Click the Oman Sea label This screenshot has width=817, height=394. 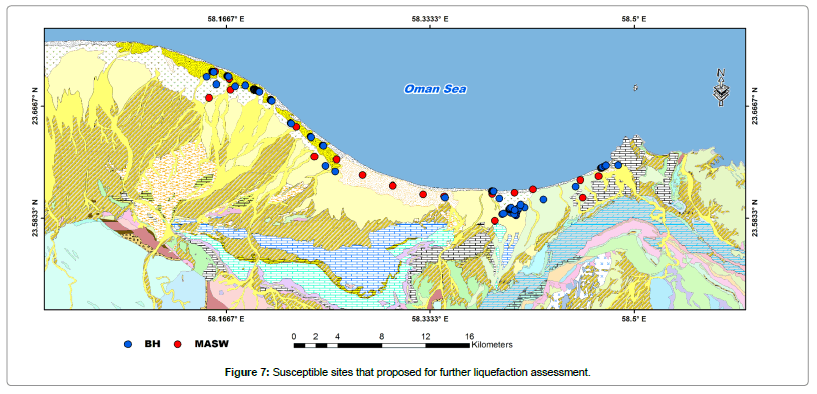coord(435,89)
